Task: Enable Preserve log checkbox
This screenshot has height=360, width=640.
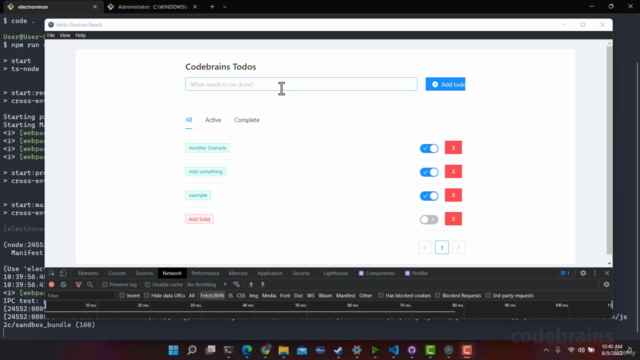Action: coord(105,284)
